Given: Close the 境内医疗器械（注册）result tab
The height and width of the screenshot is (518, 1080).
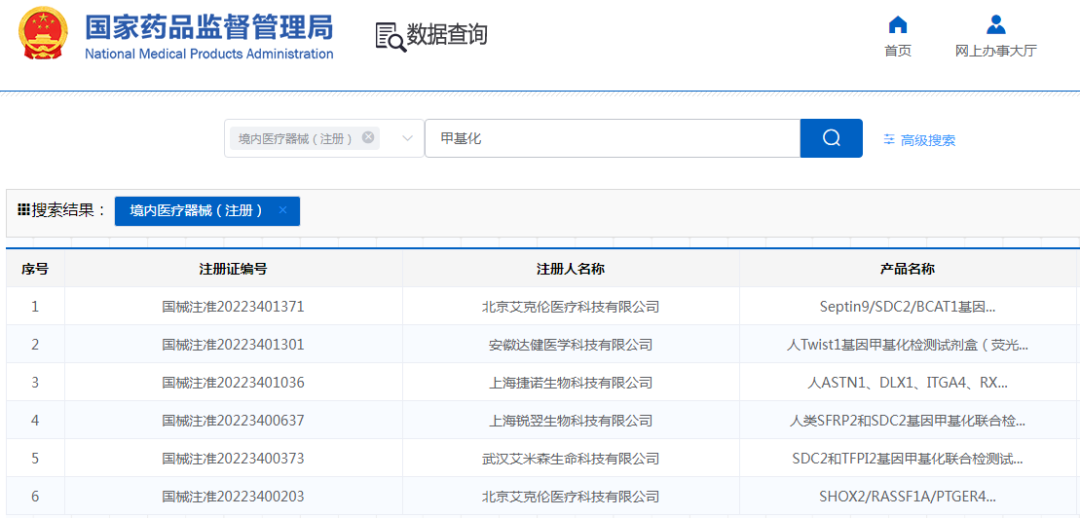Looking at the screenshot, I should (x=283, y=210).
